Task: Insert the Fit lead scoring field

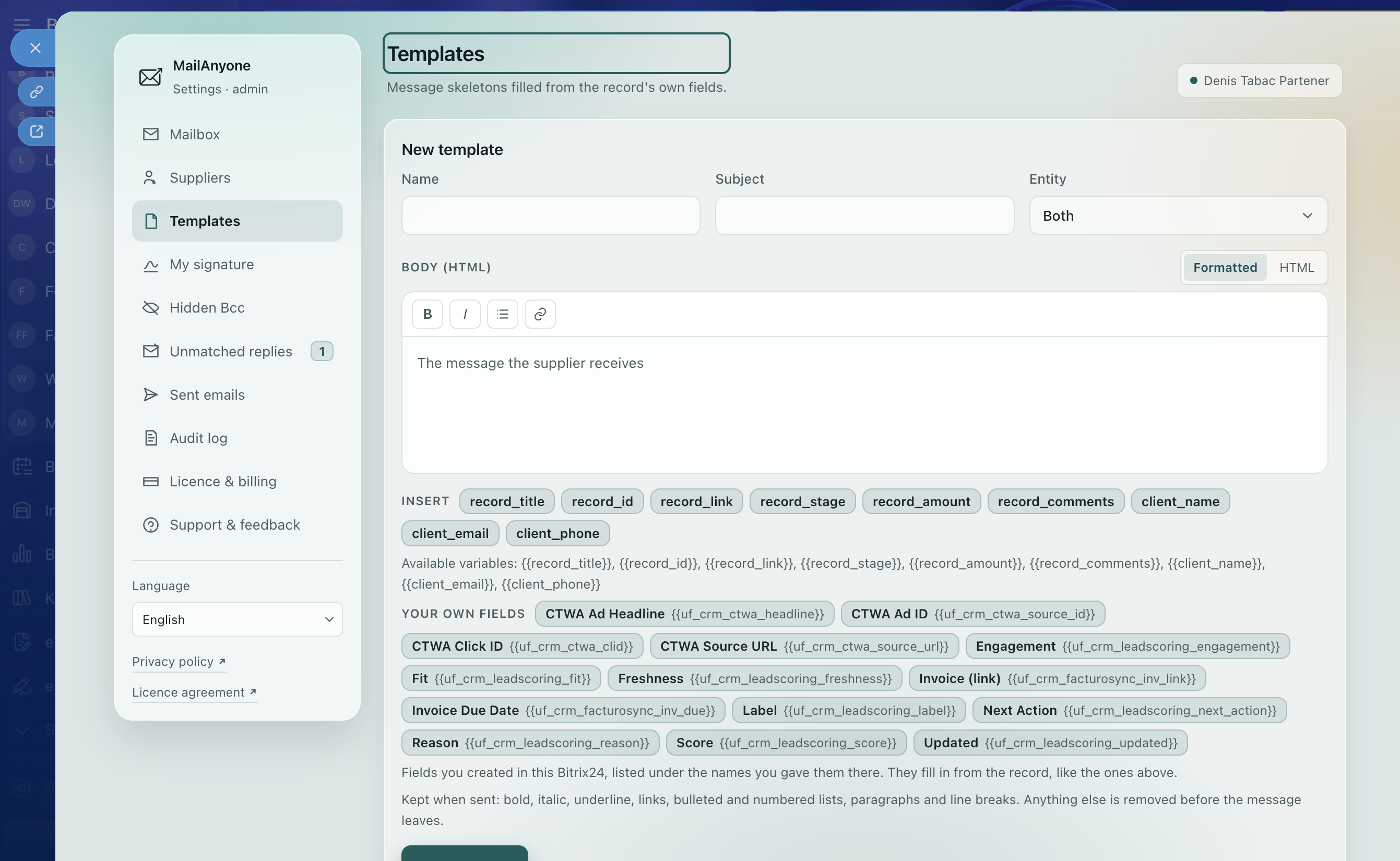Action: click(x=501, y=679)
